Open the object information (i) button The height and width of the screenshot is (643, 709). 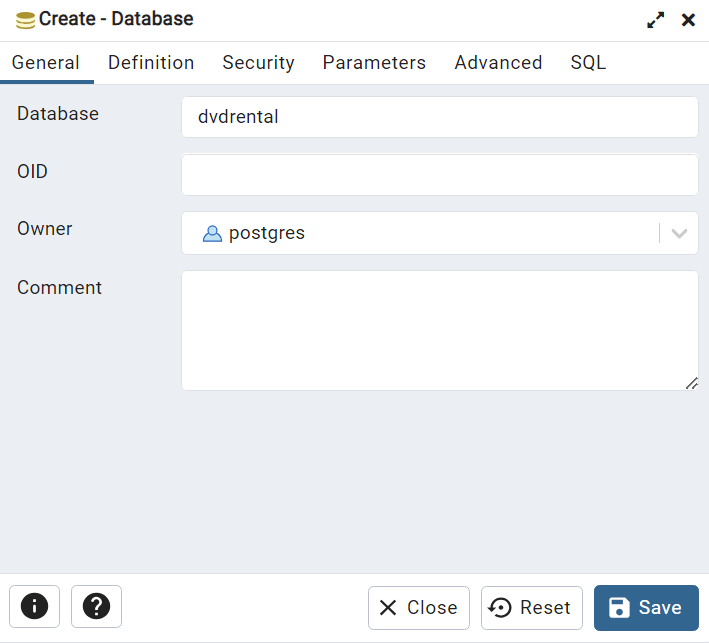click(x=34, y=606)
